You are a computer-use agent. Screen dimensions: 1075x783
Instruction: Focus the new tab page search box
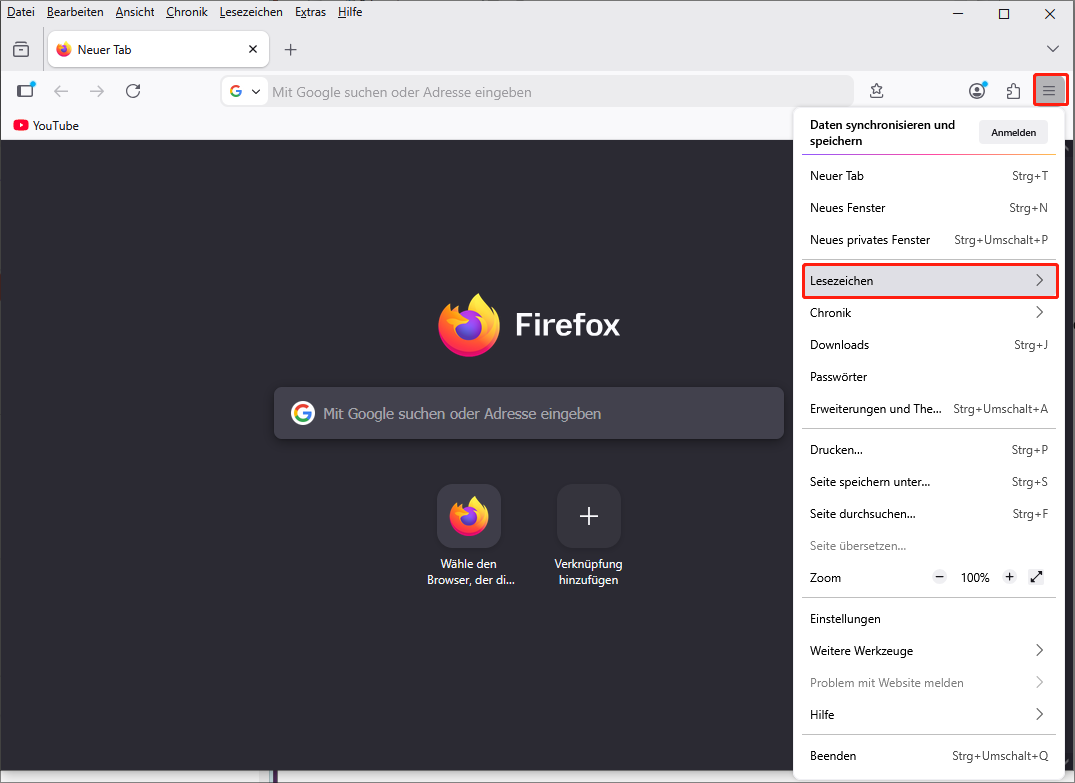(529, 413)
